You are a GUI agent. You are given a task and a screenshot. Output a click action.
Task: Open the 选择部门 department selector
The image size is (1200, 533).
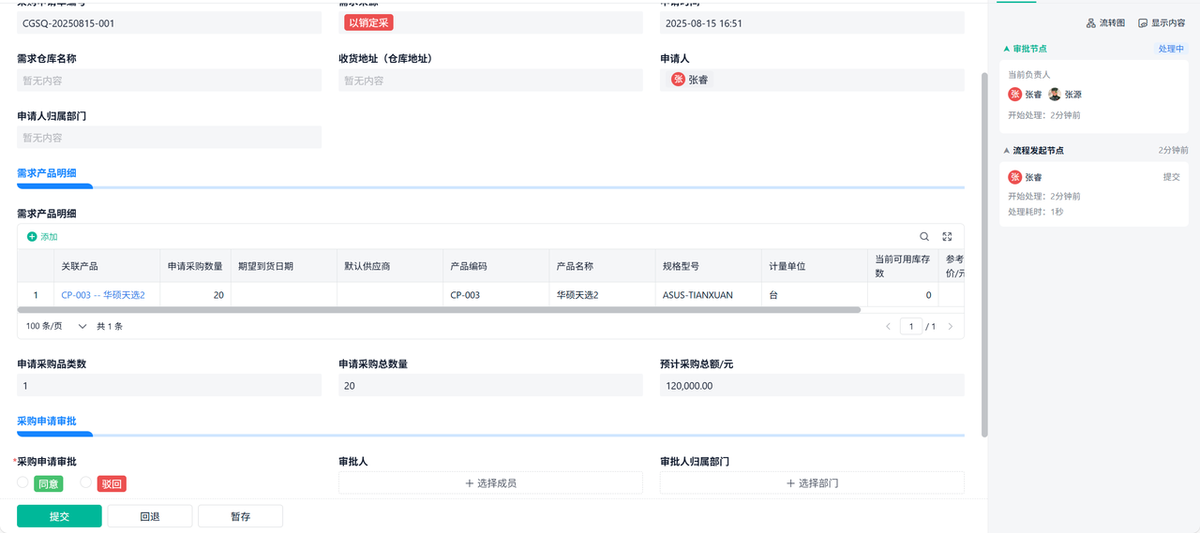812,483
